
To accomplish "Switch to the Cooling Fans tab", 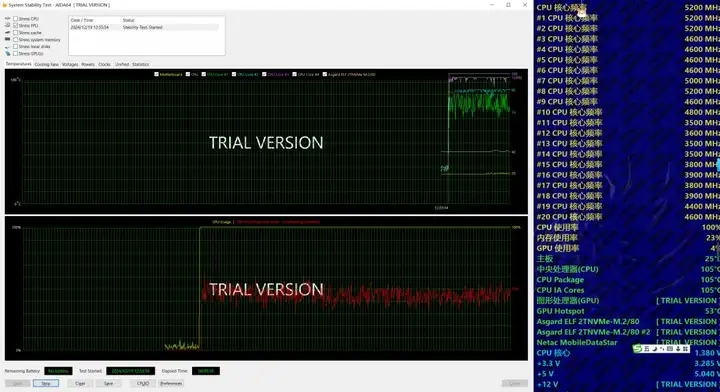I will [x=46, y=64].
